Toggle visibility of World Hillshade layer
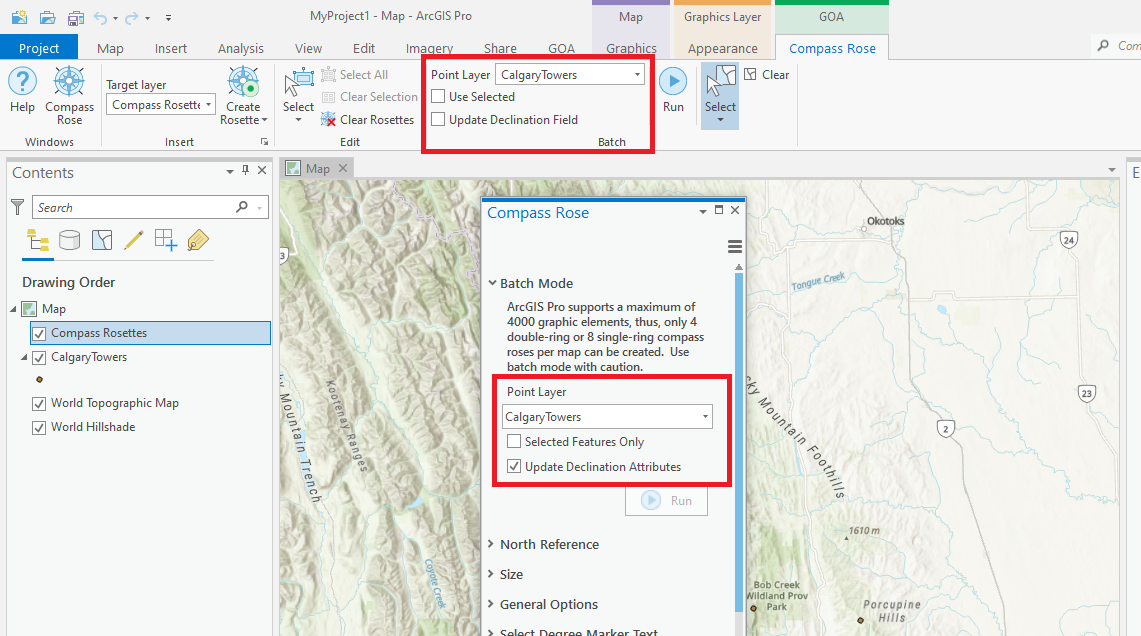The width and height of the screenshot is (1141, 636). pyautogui.click(x=37, y=427)
